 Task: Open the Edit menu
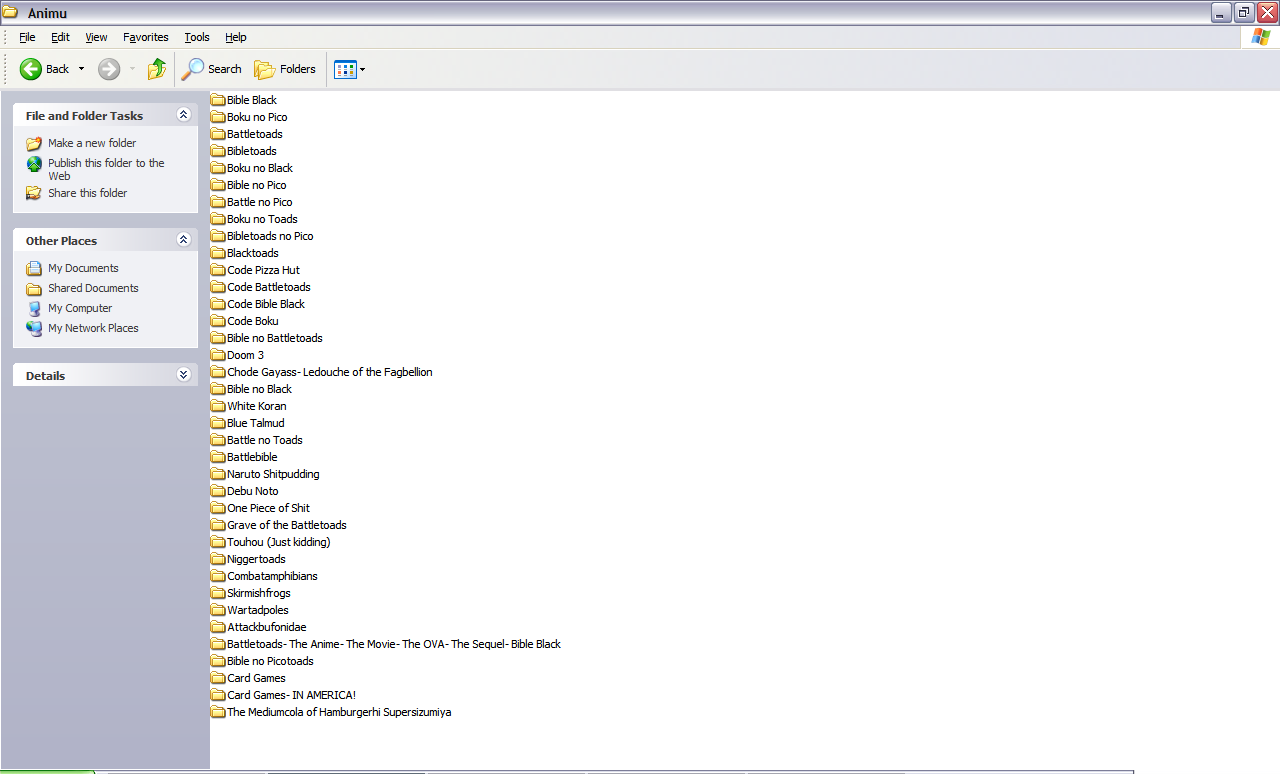[60, 37]
